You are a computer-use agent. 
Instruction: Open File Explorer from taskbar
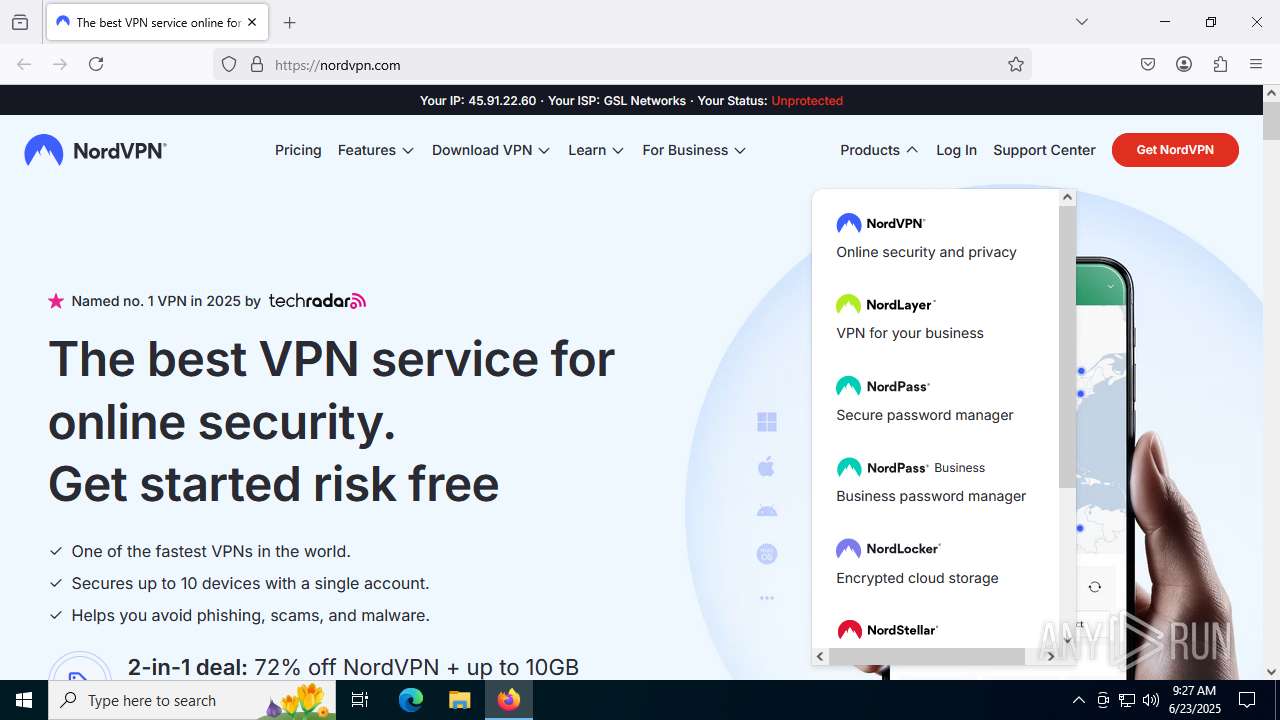459,700
